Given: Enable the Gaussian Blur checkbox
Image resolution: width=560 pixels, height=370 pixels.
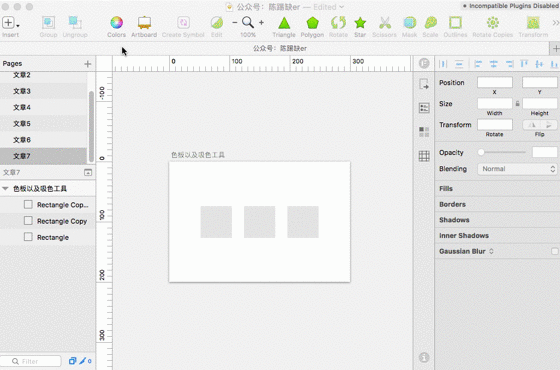Looking at the screenshot, I should 555,251.
